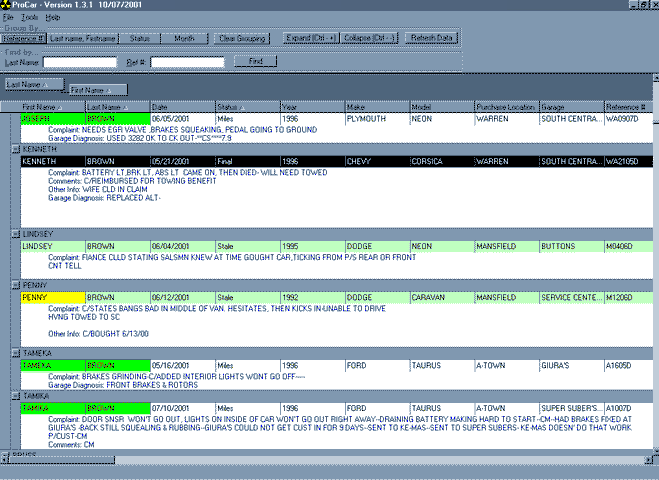659x480 pixels.
Task: Open the Help menu
Action: point(52,18)
